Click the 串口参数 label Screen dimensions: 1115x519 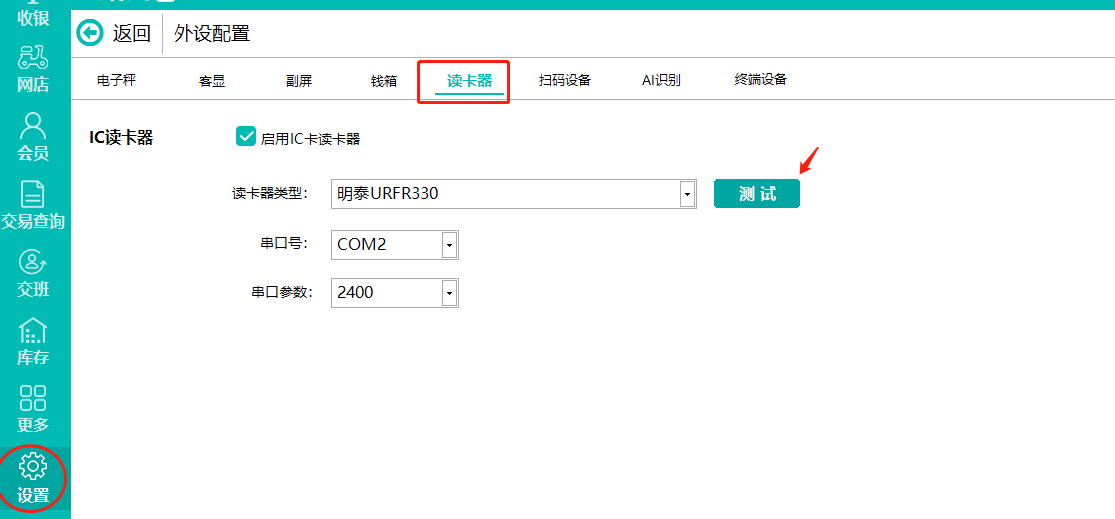pos(282,292)
